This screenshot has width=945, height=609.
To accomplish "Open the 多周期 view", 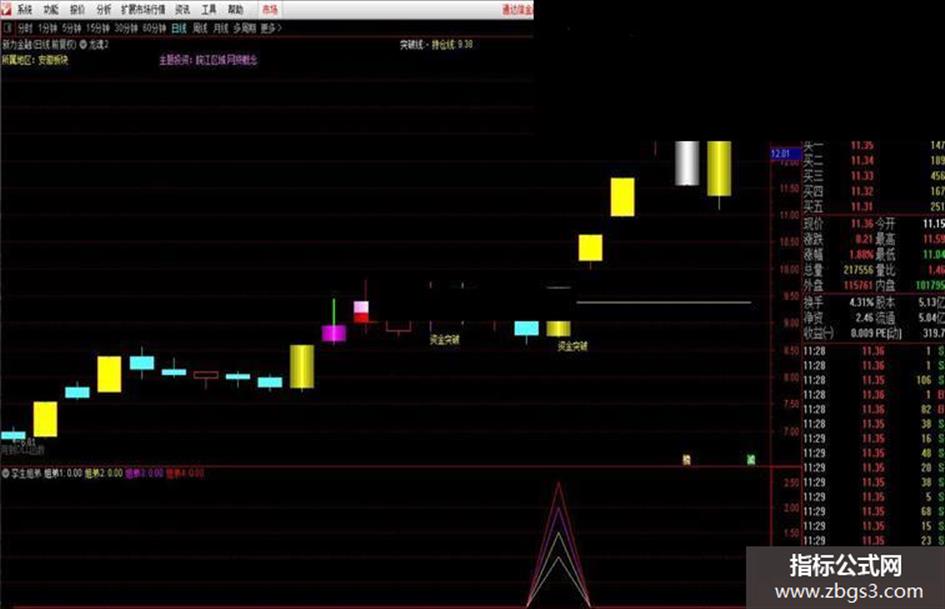I will coord(245,28).
